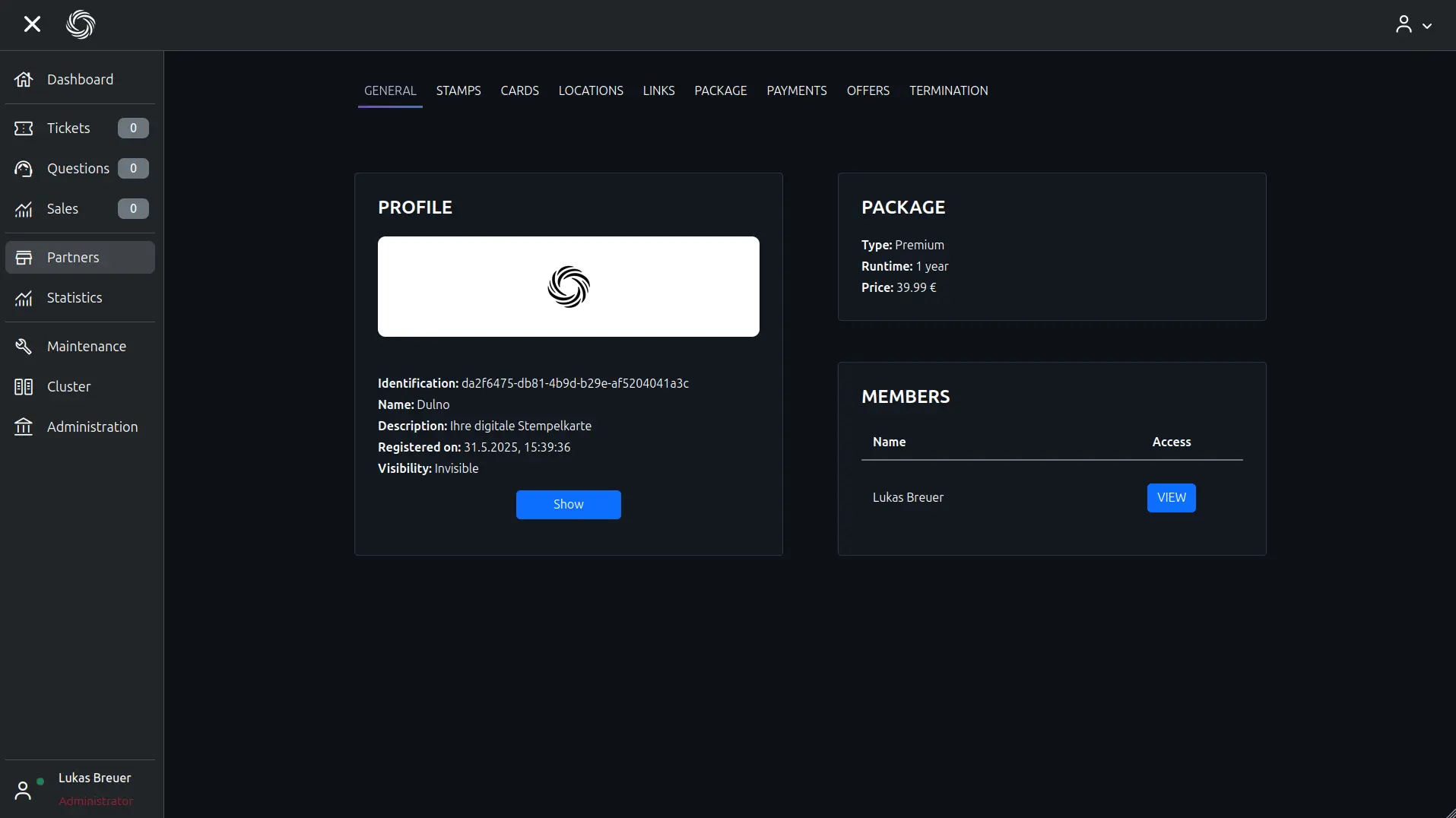Viewport: 1456px width, 818px height.
Task: Open Tickets via the ticket icon
Action: [24, 128]
